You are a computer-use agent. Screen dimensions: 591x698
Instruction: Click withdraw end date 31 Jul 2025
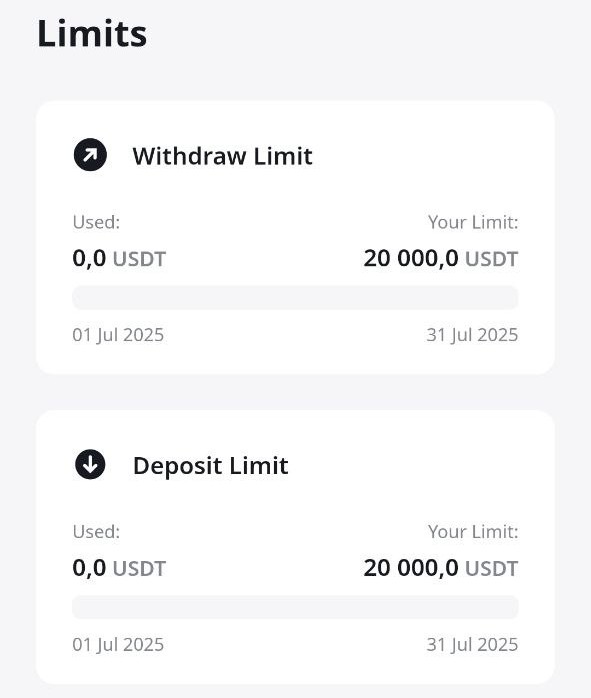(x=472, y=335)
